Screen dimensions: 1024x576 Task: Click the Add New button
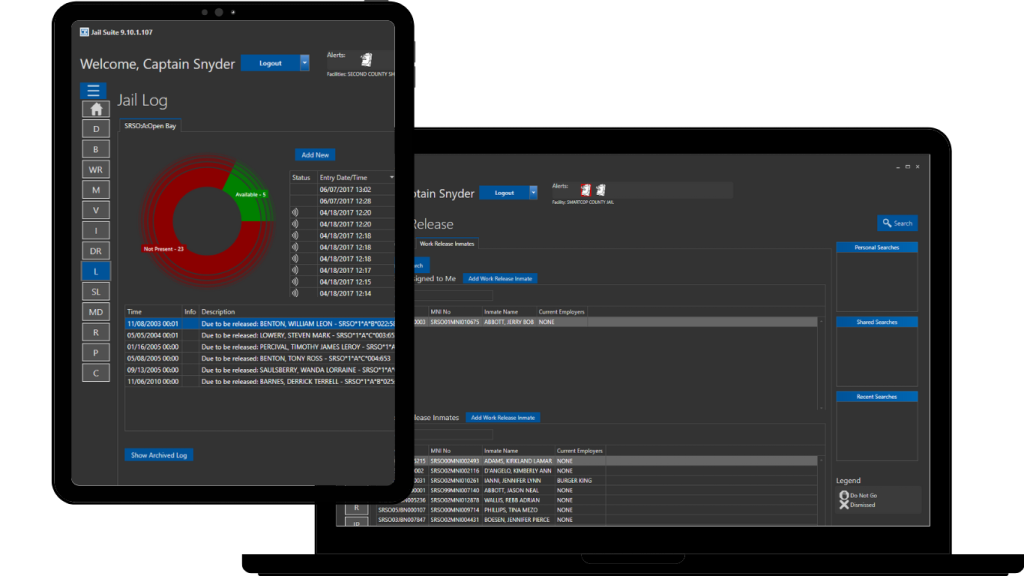click(315, 155)
